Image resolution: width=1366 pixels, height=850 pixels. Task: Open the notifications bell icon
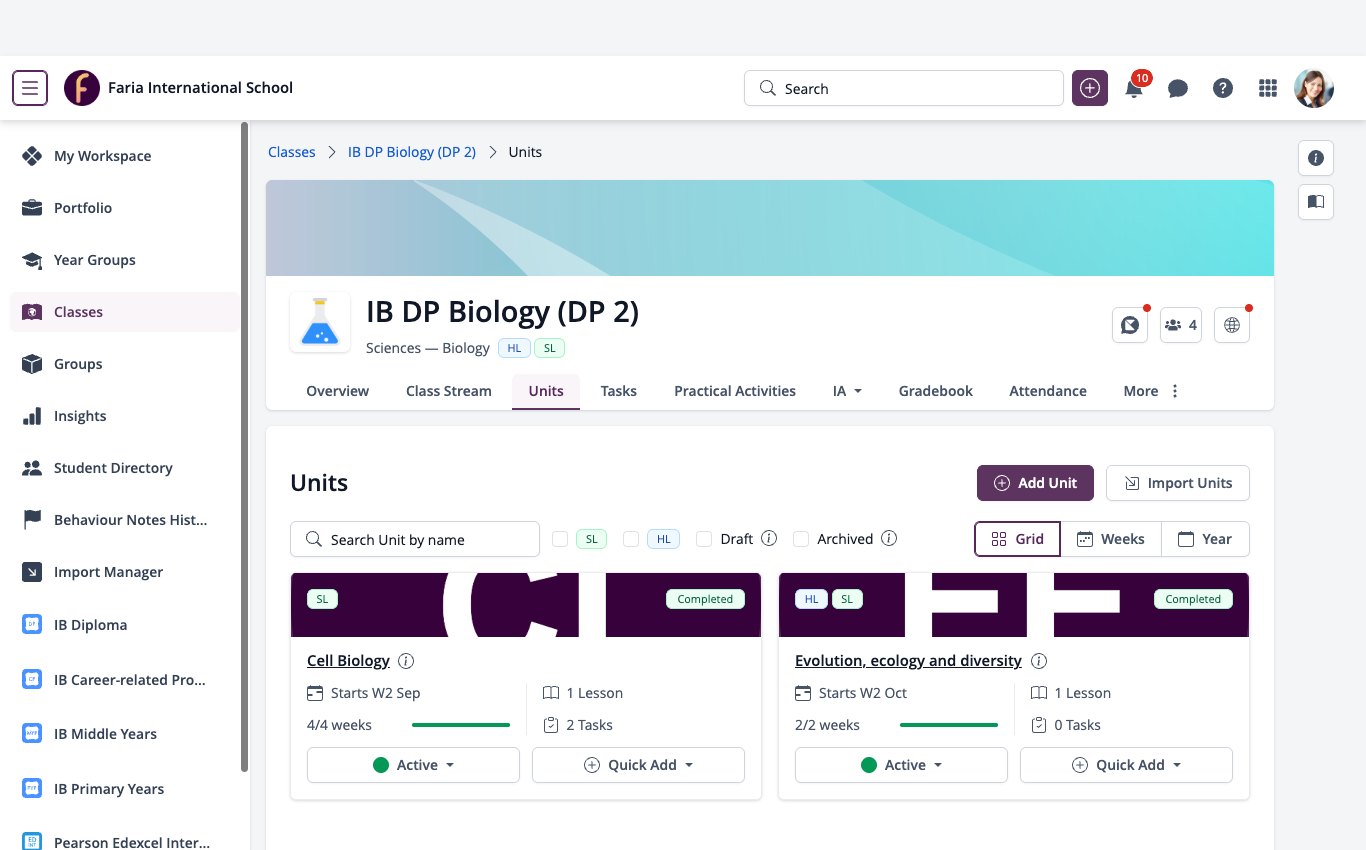point(1134,89)
